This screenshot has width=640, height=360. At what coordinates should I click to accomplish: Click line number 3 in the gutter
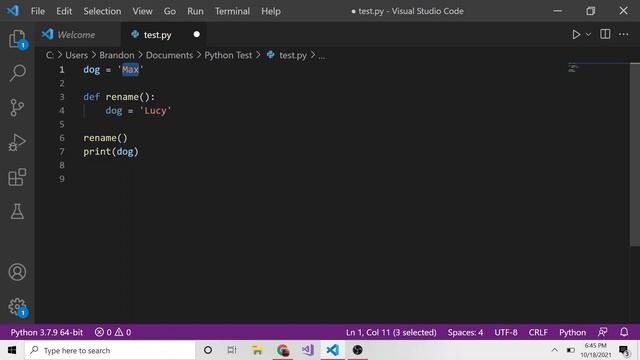62,97
